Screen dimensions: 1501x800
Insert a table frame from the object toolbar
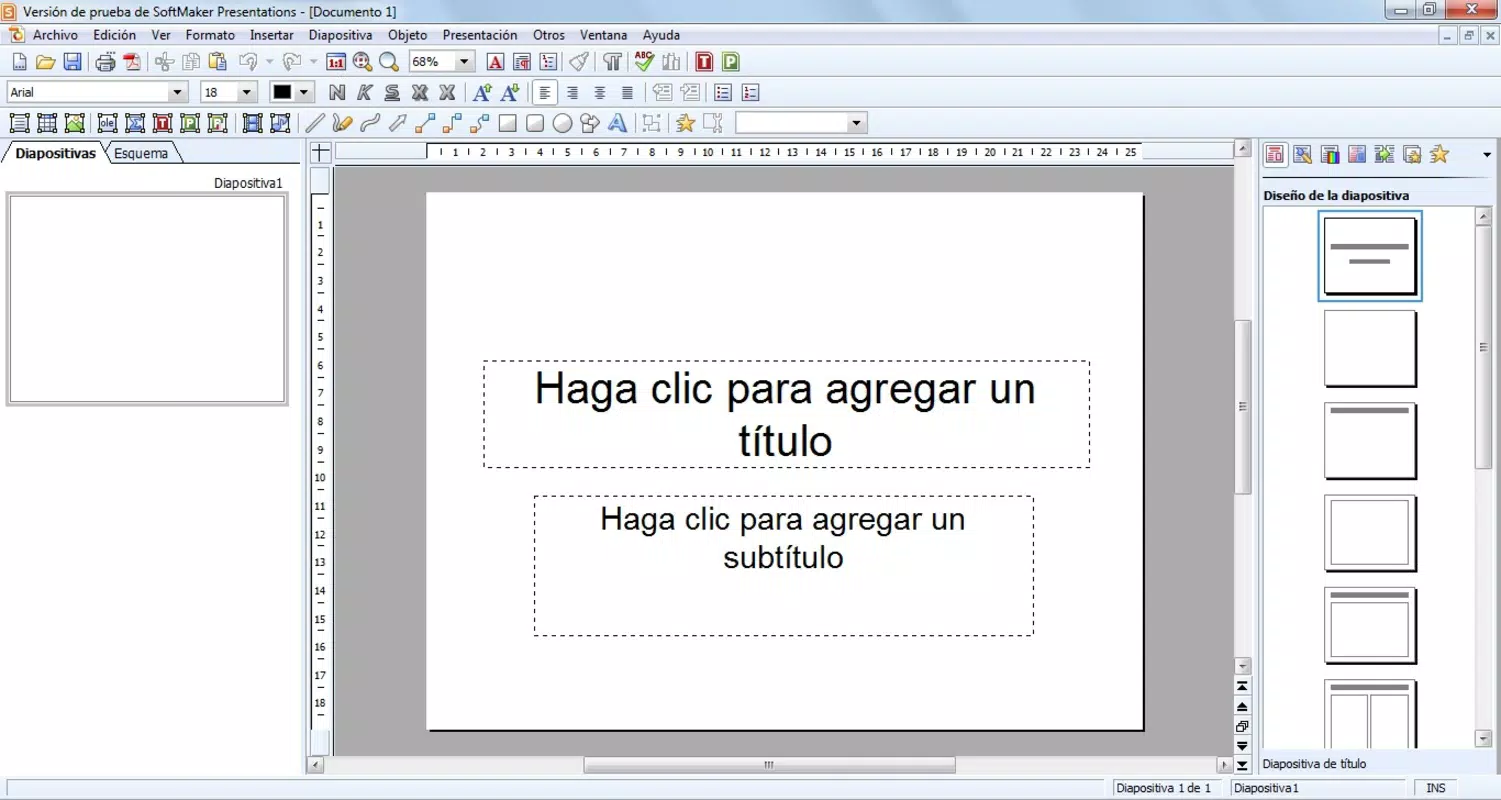pyautogui.click(x=46, y=123)
